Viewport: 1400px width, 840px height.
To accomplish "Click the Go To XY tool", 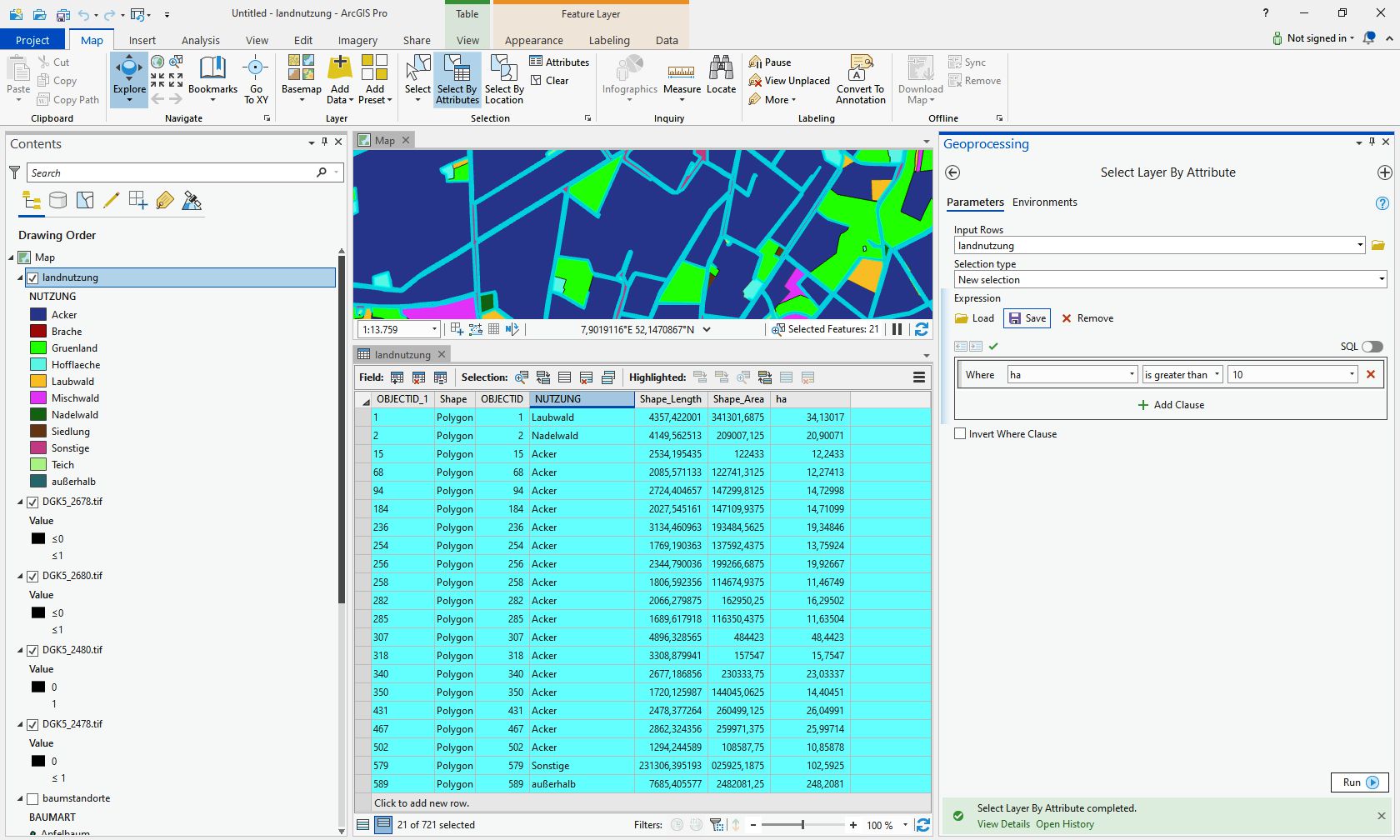I will tap(256, 80).
